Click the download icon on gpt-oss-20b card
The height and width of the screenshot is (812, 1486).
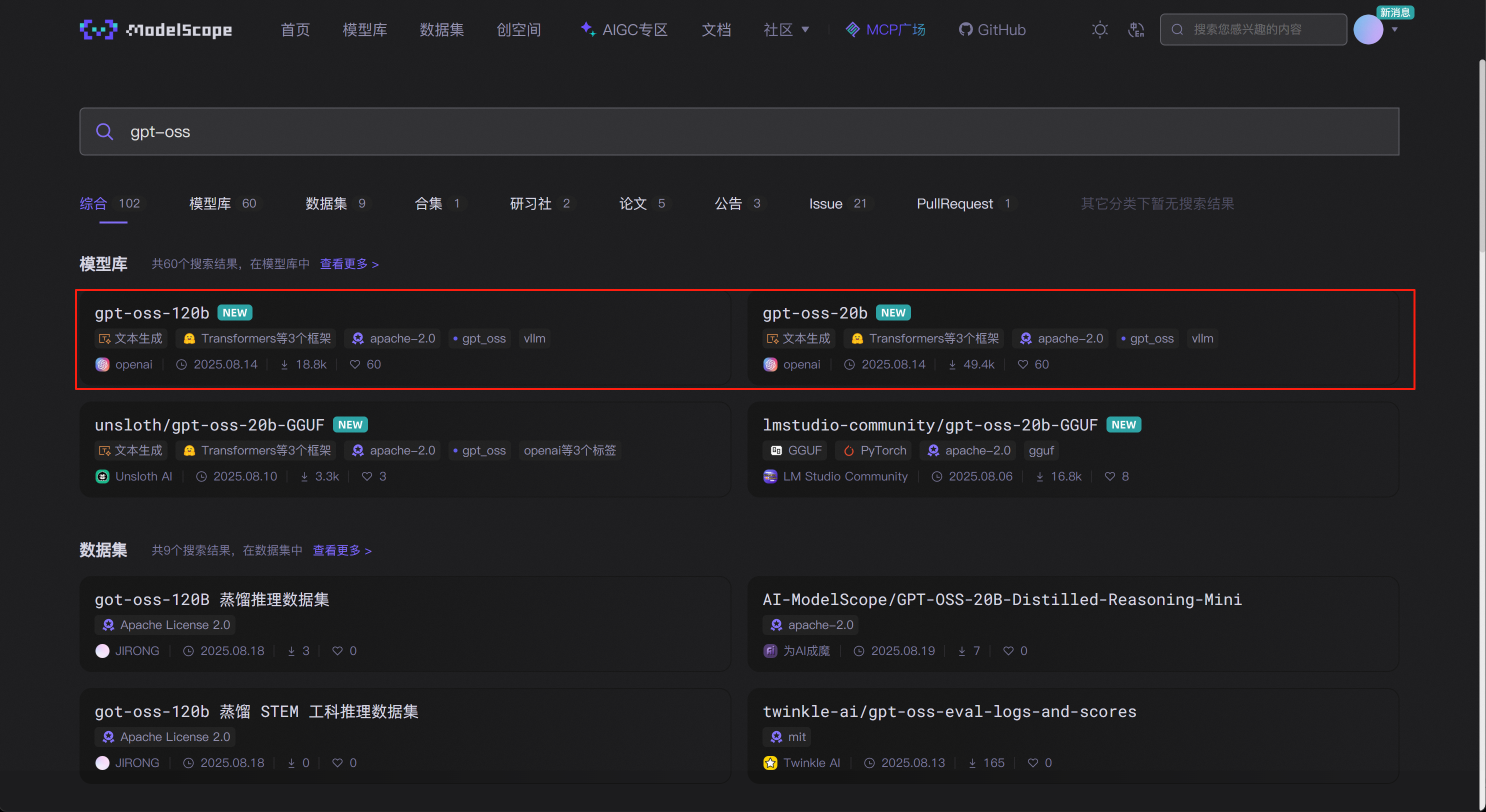[x=952, y=364]
